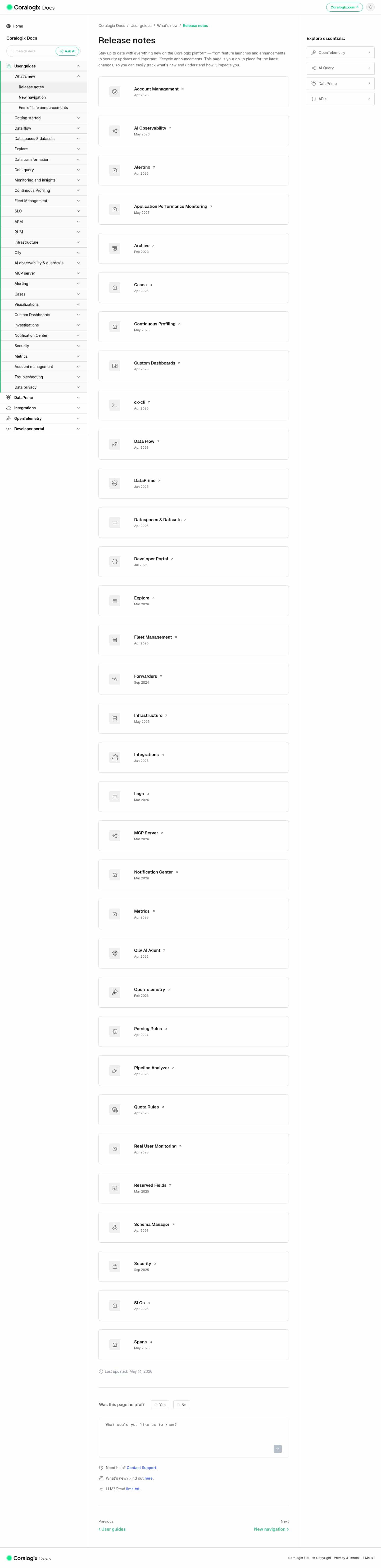Select No for page helpful
The width and height of the screenshot is (381, 1568).
coord(181,1405)
